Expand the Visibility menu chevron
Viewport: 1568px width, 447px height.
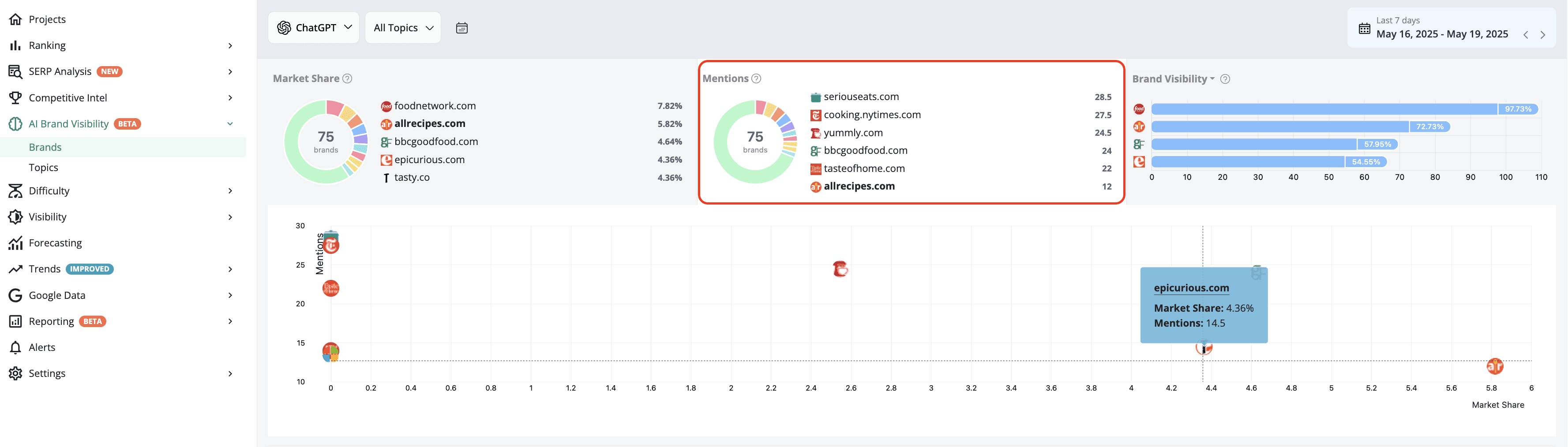pos(230,217)
